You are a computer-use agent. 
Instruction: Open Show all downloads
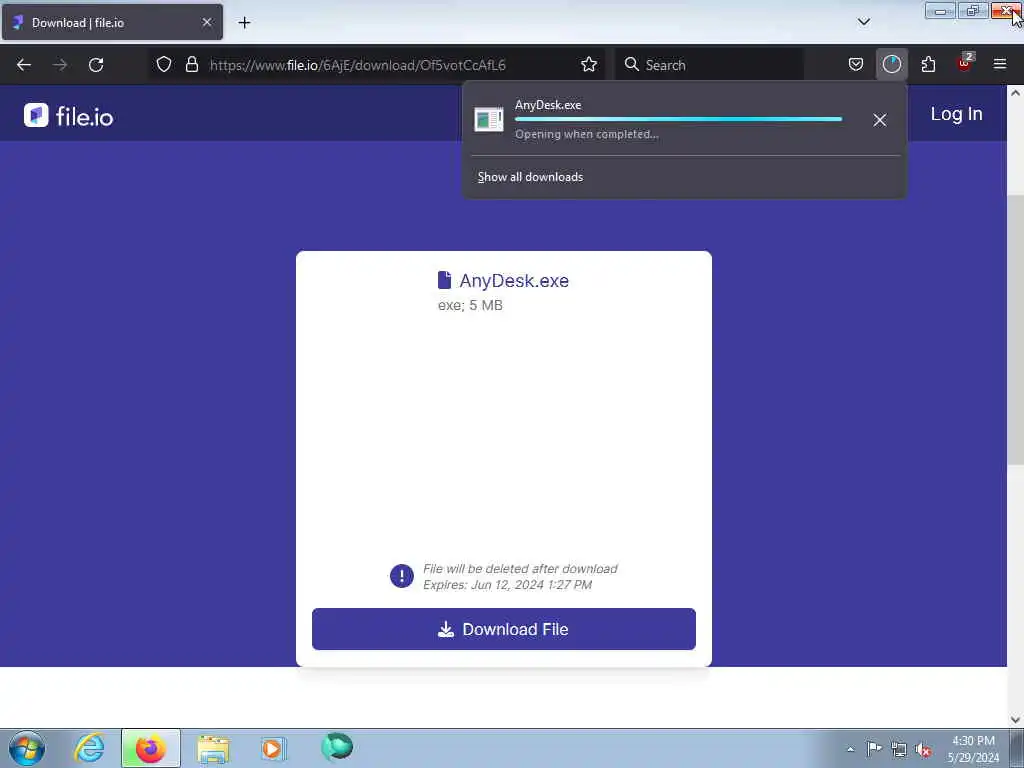pyautogui.click(x=530, y=177)
